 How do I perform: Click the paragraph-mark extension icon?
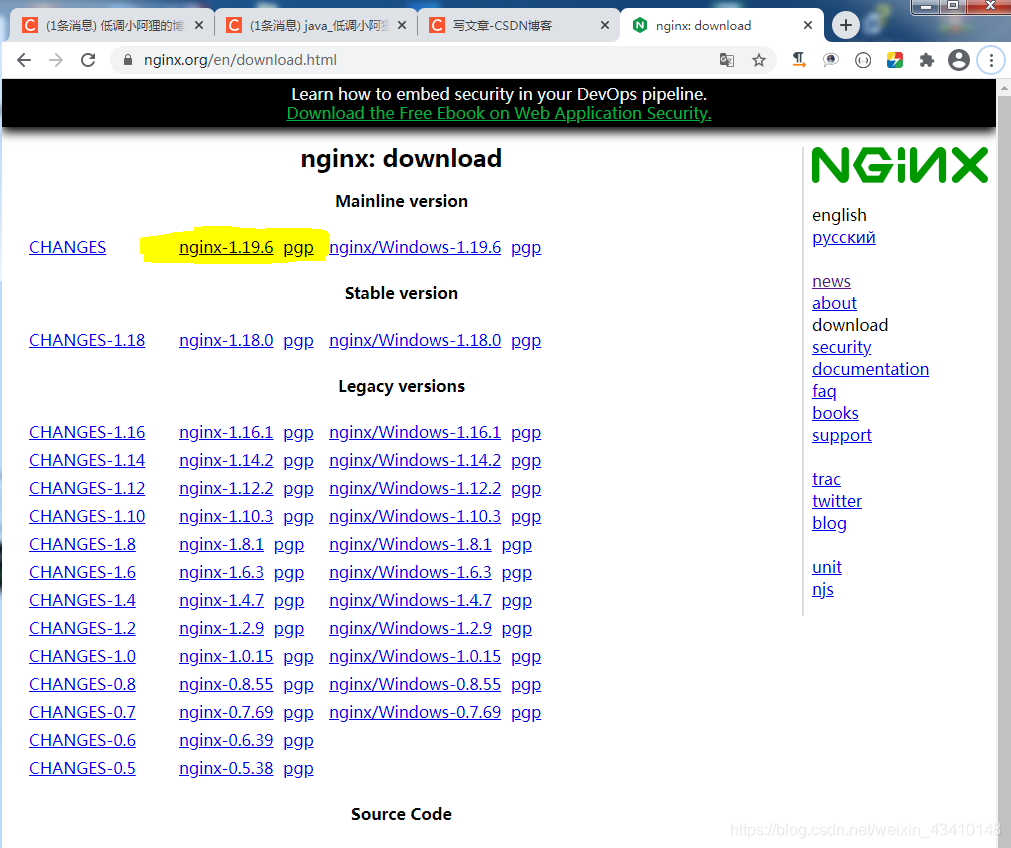pyautogui.click(x=799, y=60)
